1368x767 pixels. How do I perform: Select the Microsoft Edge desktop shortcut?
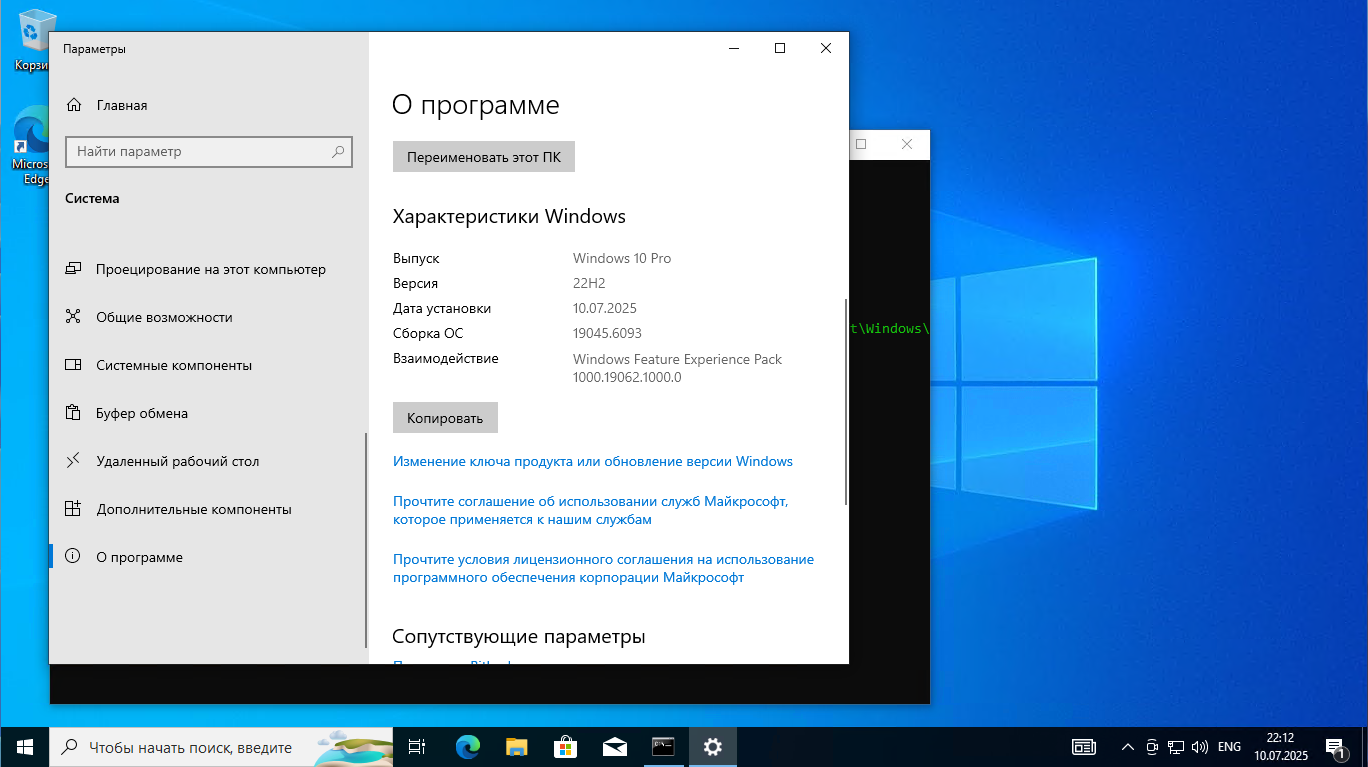pos(31,147)
